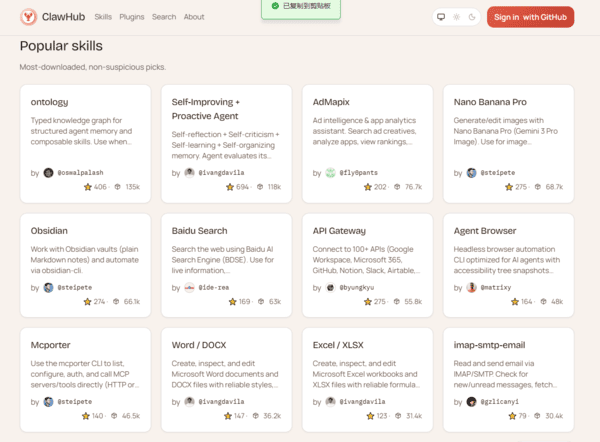Viewport: 600px width, 442px height.
Task: Click @matrixy avatar on Agent Browser card
Action: click(x=472, y=287)
